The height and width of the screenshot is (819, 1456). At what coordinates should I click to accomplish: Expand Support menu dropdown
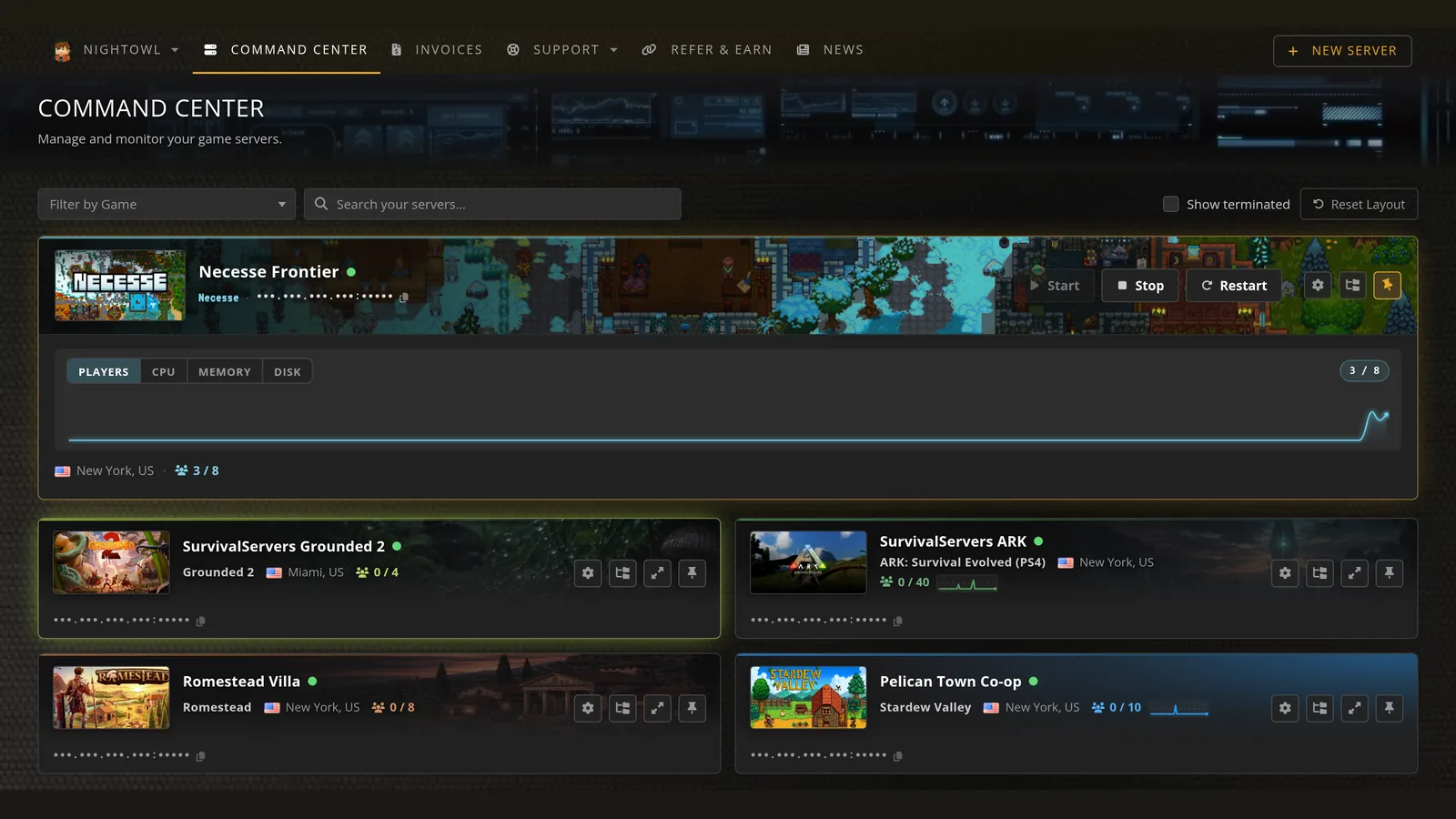(562, 50)
